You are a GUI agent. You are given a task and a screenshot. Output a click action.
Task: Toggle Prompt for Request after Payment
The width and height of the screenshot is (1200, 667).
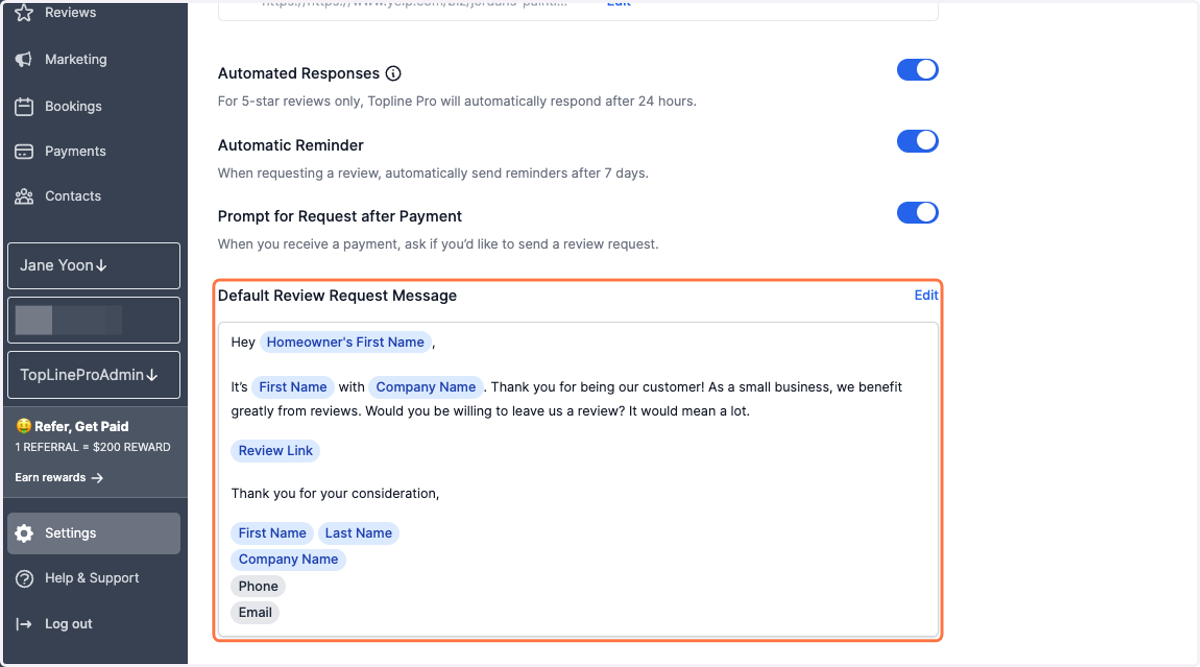(917, 212)
